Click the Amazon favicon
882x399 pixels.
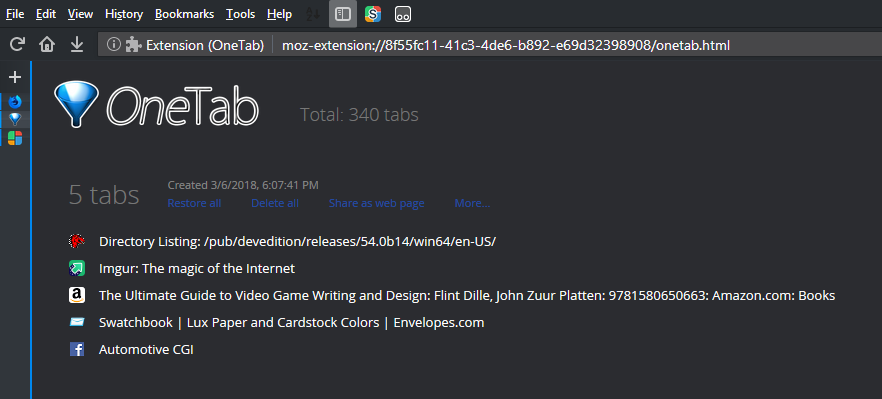76,295
